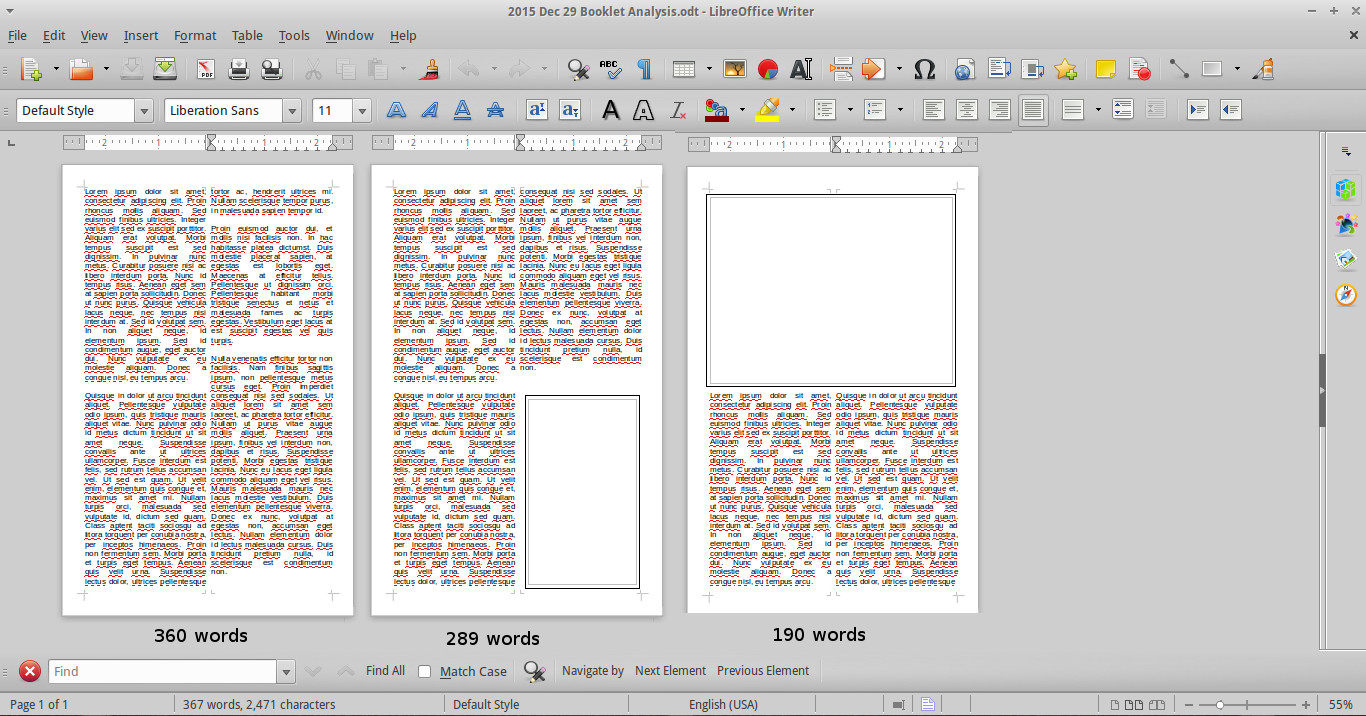Click the word count in status bar

[x=260, y=705]
